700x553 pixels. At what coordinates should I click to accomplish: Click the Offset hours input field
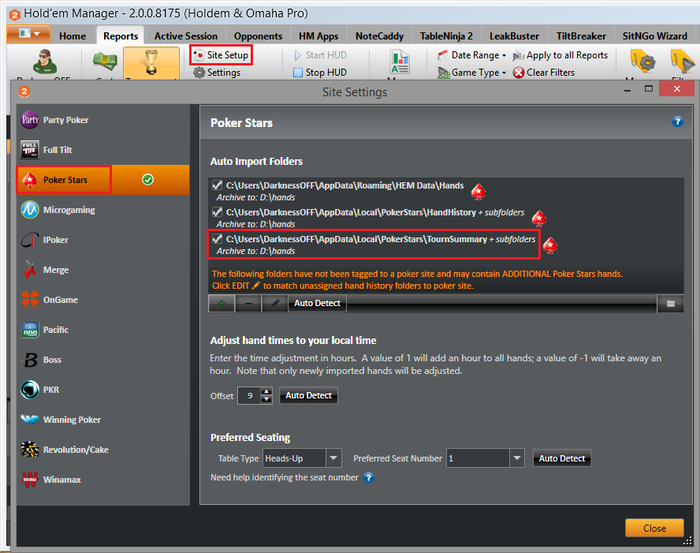(x=250, y=395)
